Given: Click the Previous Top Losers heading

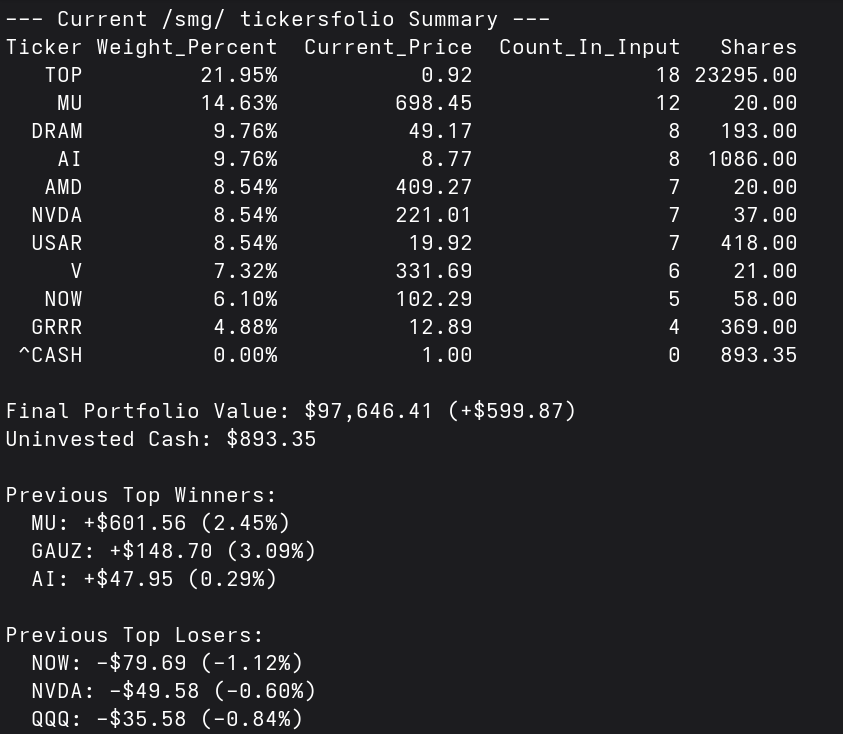Looking at the screenshot, I should click(x=134, y=635).
